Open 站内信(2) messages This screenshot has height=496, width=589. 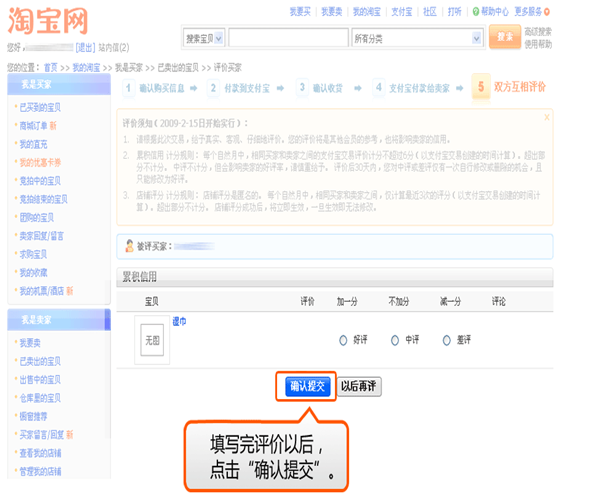114,48
